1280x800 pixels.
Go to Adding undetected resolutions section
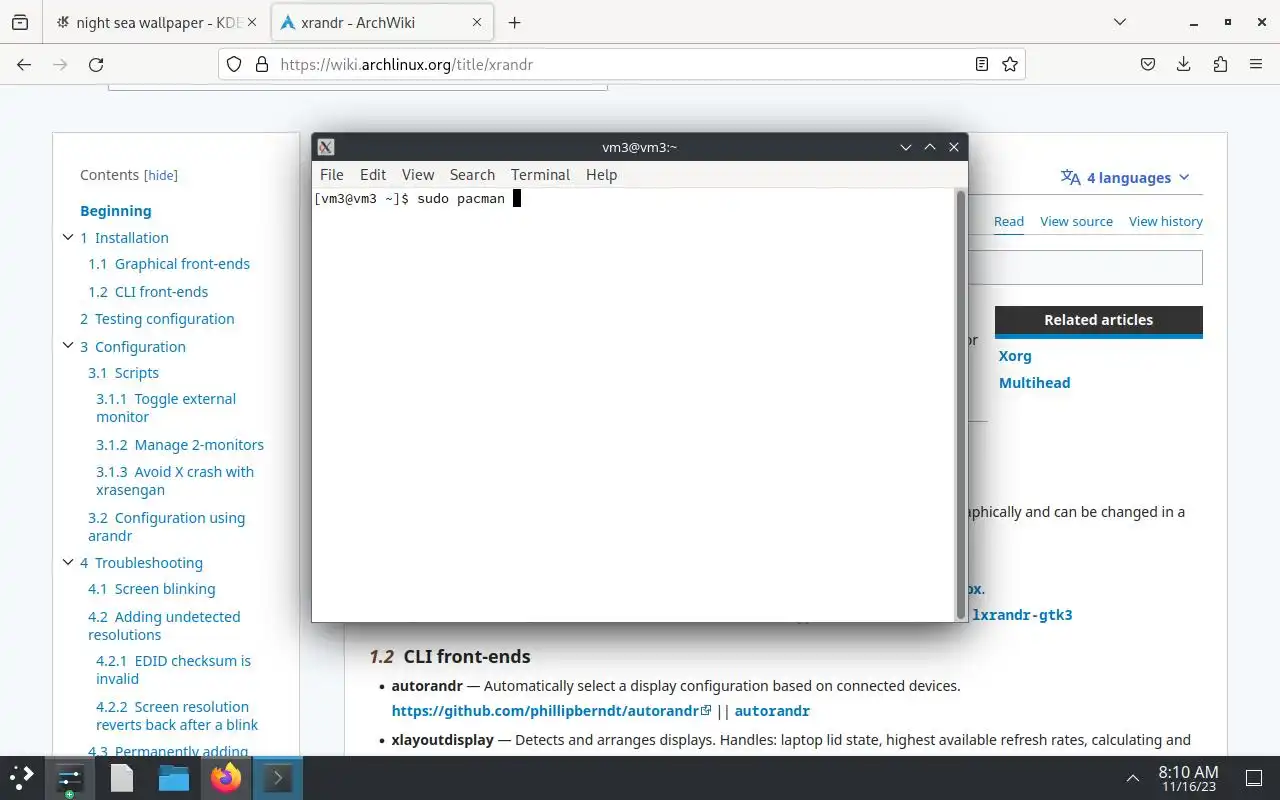pos(164,626)
